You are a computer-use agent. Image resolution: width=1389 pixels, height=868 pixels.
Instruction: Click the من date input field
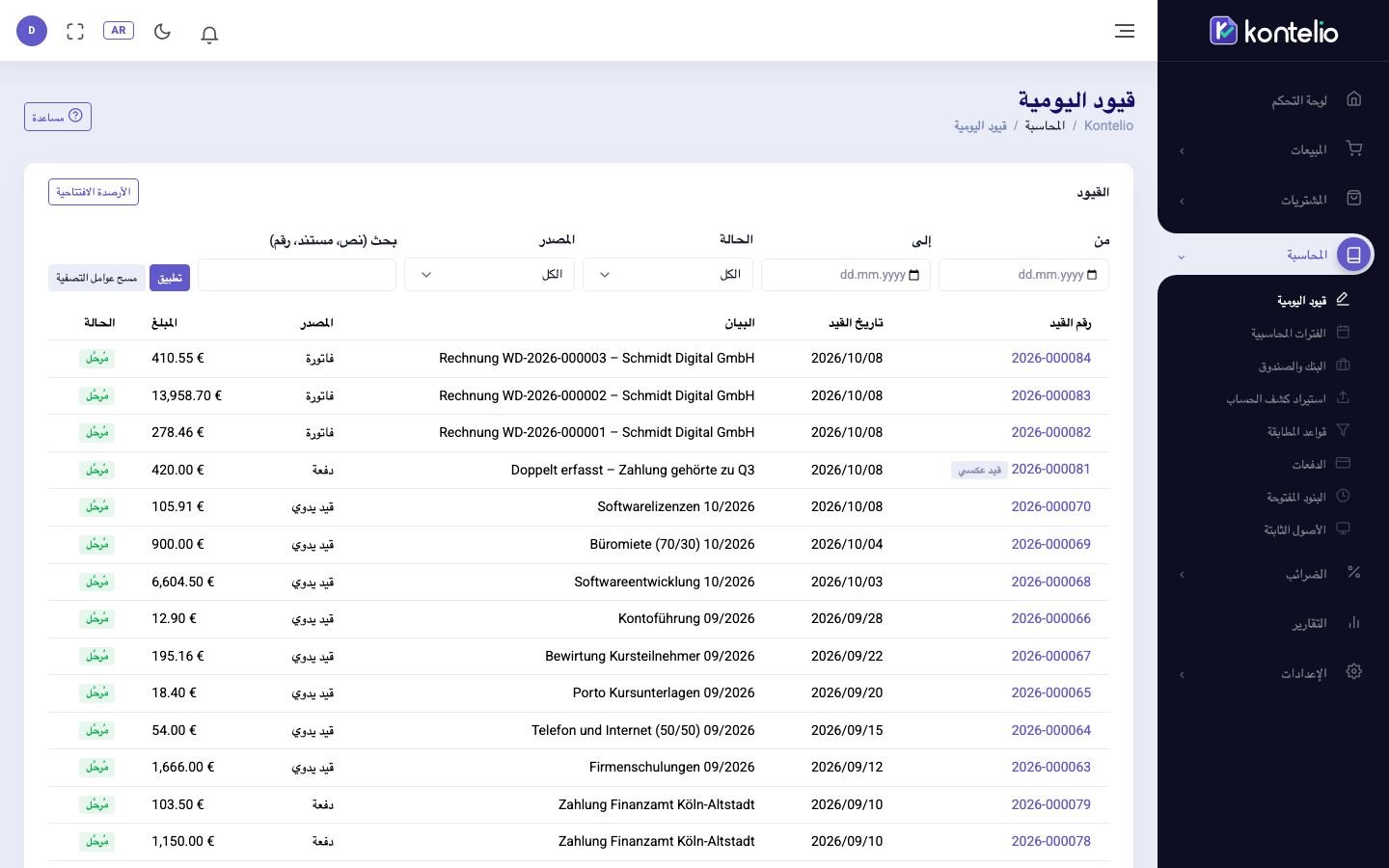(x=1023, y=274)
